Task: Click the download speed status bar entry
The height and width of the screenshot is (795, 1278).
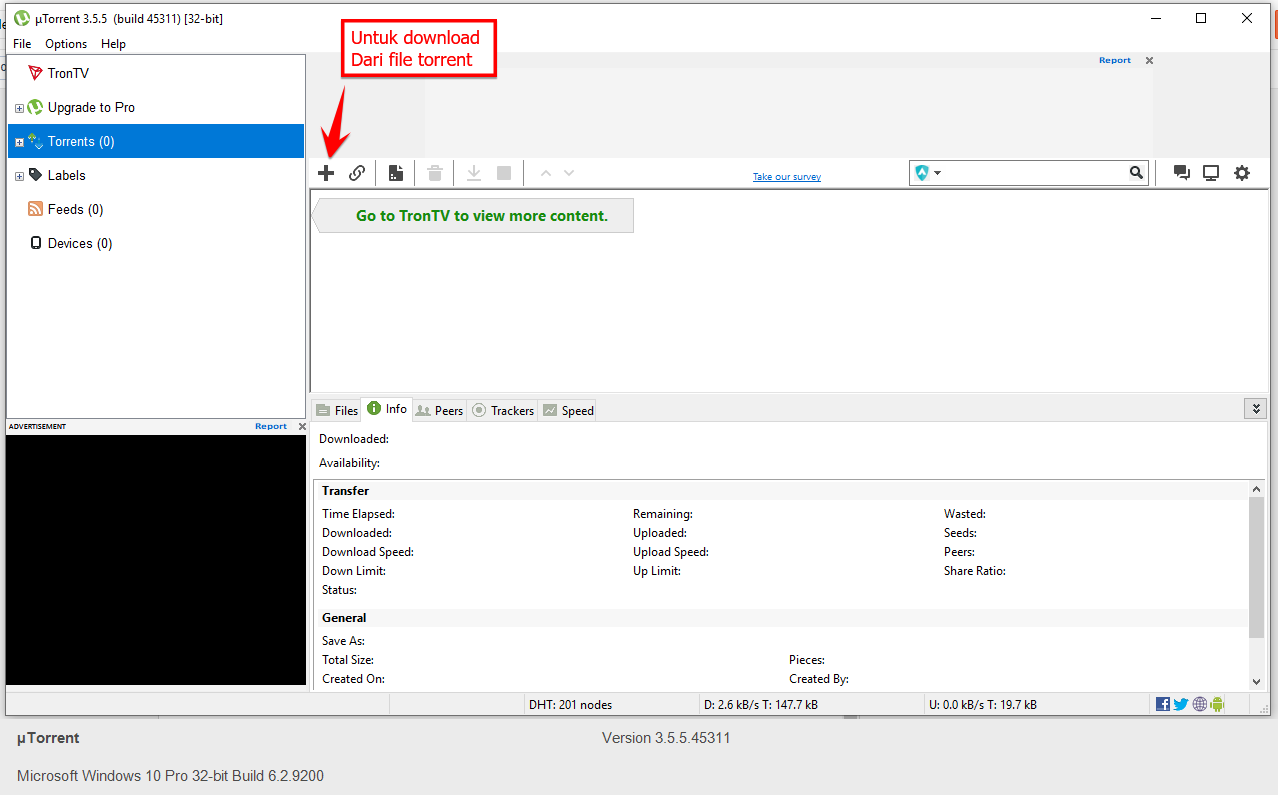Action: [761, 704]
